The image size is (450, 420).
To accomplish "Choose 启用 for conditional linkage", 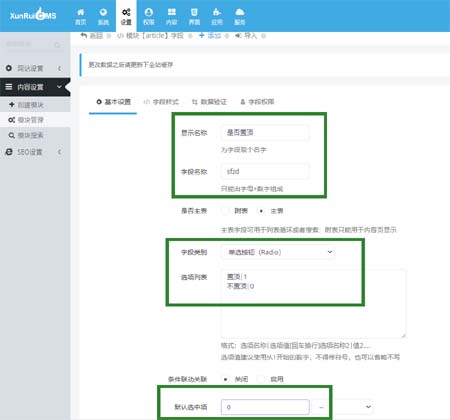I will pyautogui.click(x=261, y=379).
